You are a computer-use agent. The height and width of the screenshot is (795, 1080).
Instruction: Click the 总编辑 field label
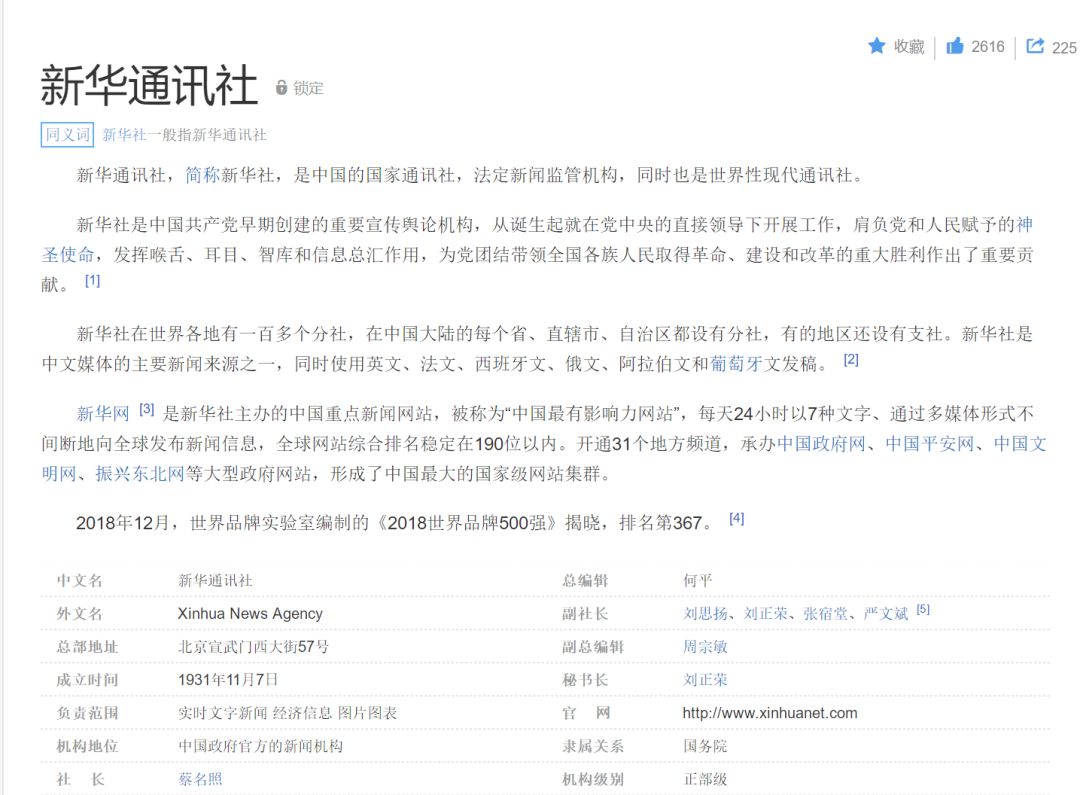point(585,580)
